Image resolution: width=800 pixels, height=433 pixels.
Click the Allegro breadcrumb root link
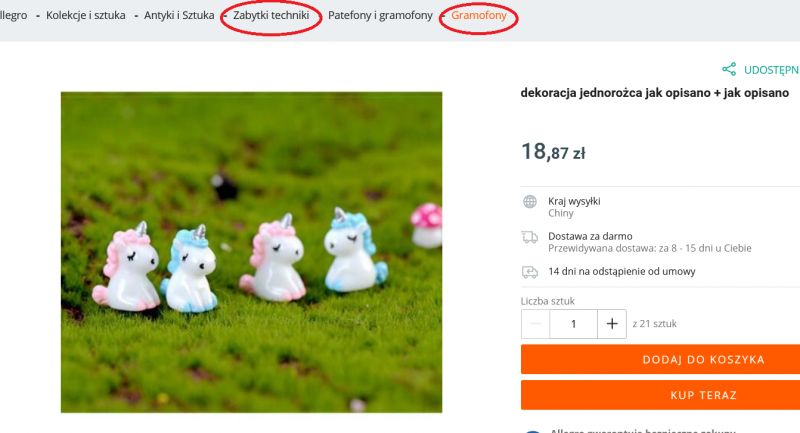point(13,15)
